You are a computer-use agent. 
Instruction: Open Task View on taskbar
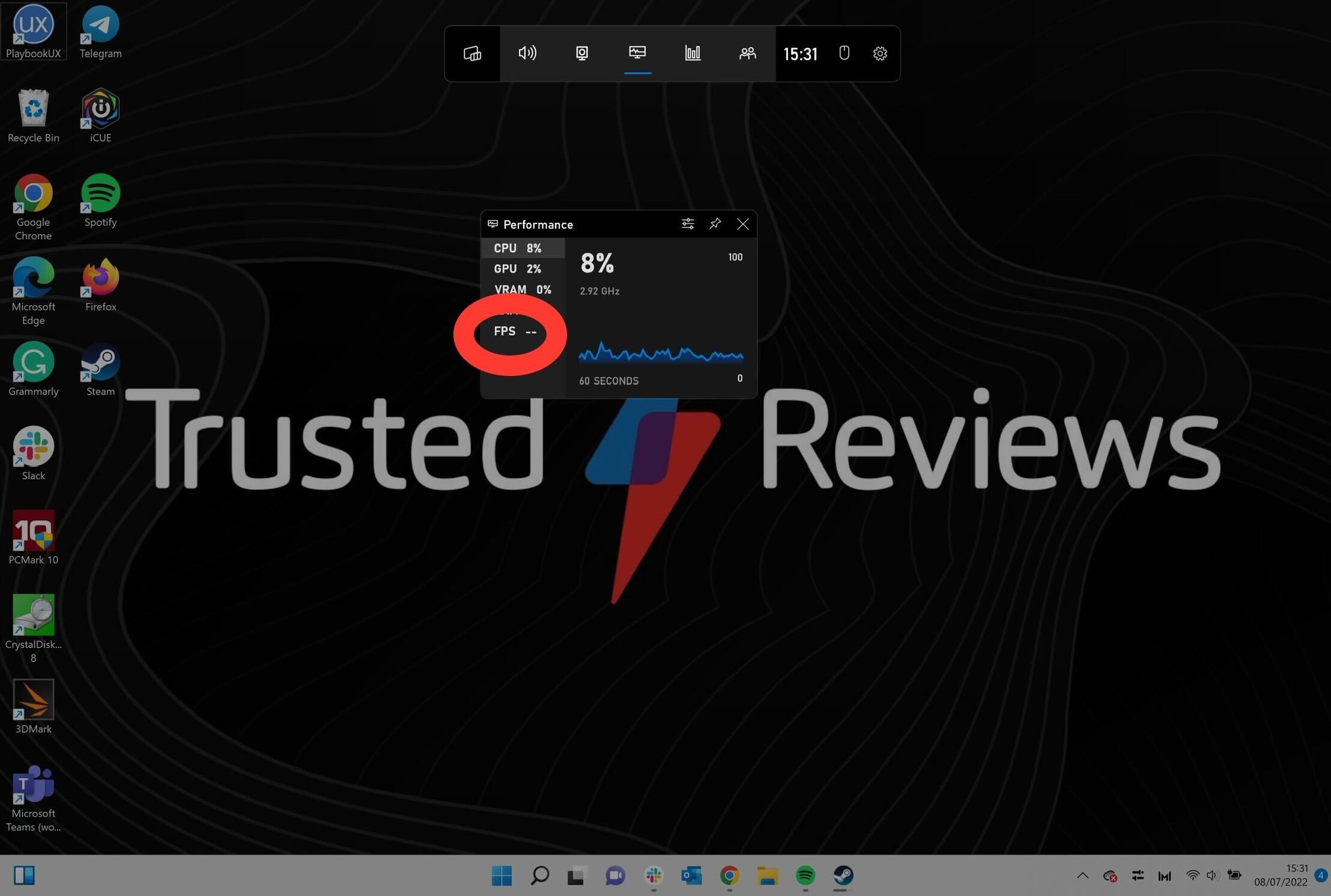pos(577,876)
